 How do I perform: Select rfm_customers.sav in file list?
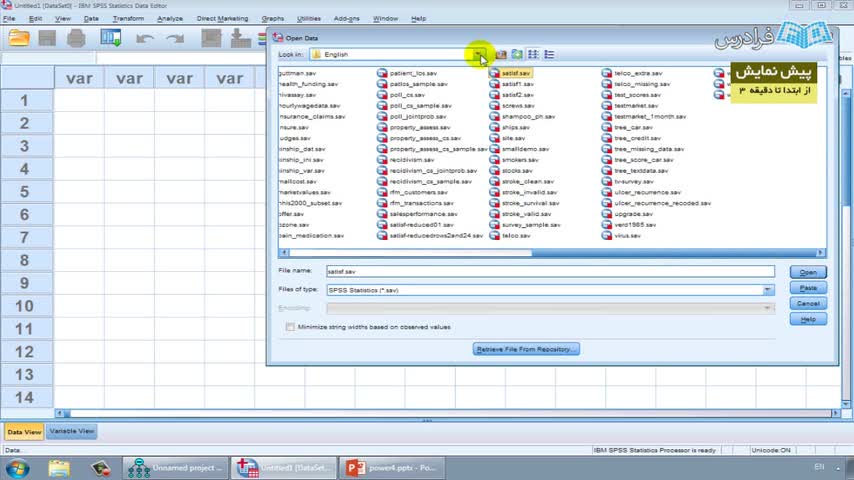(x=418, y=192)
